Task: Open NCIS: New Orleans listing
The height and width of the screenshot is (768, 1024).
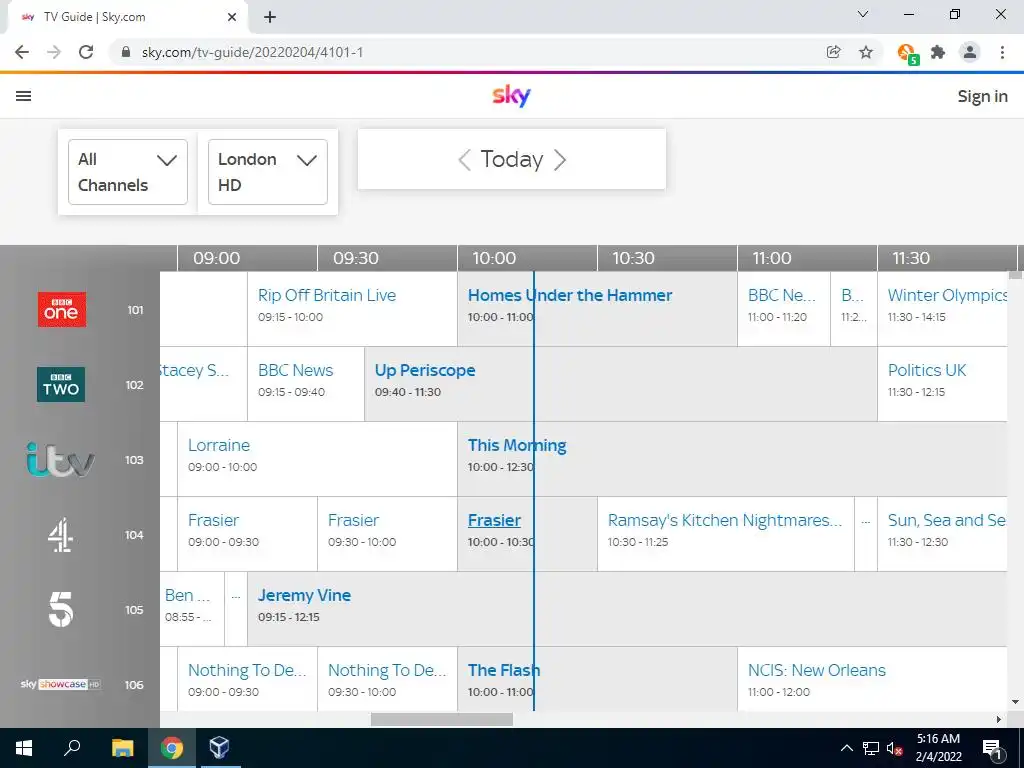Action: pos(872,679)
